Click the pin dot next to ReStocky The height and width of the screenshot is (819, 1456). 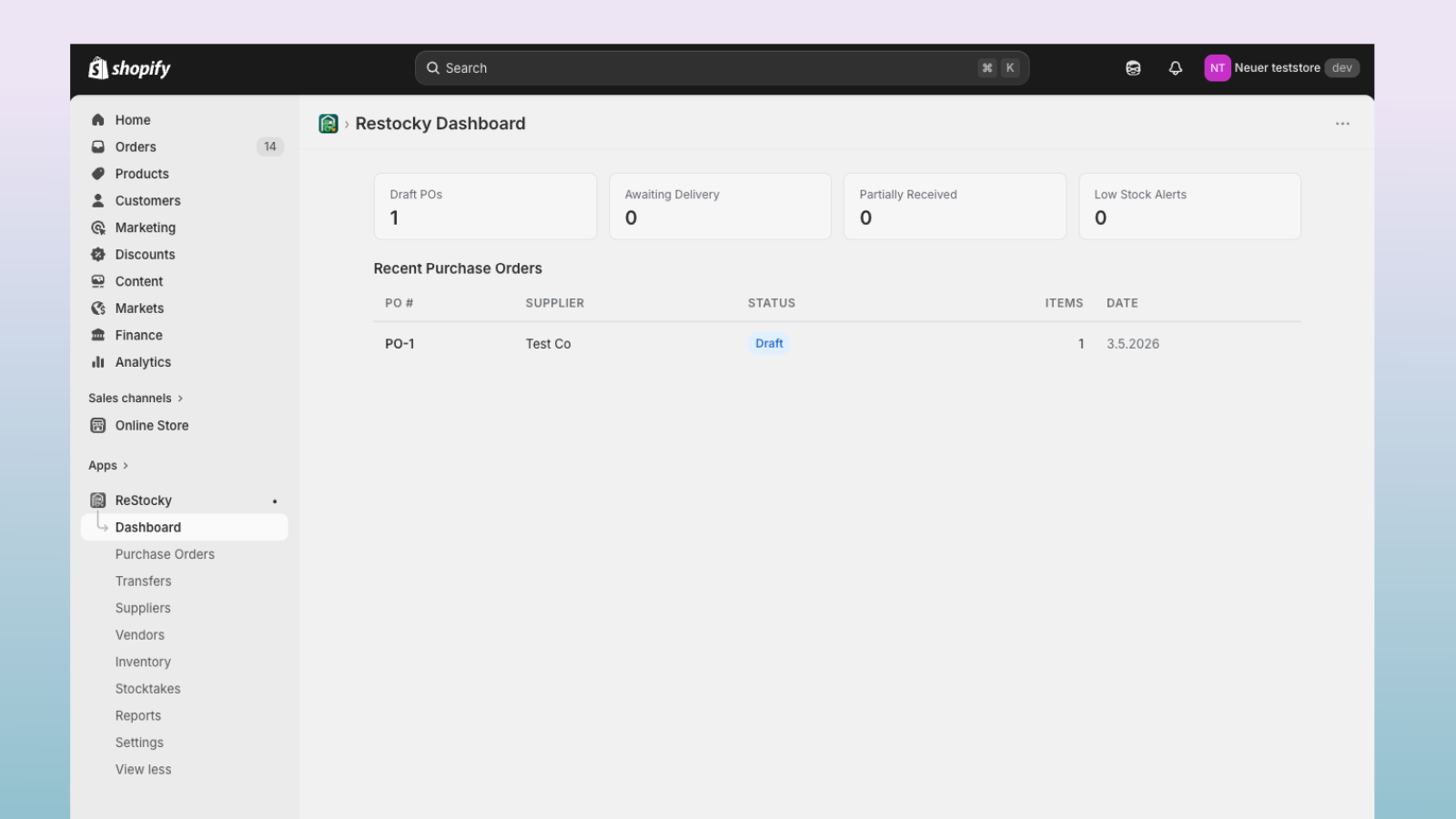coord(275,501)
